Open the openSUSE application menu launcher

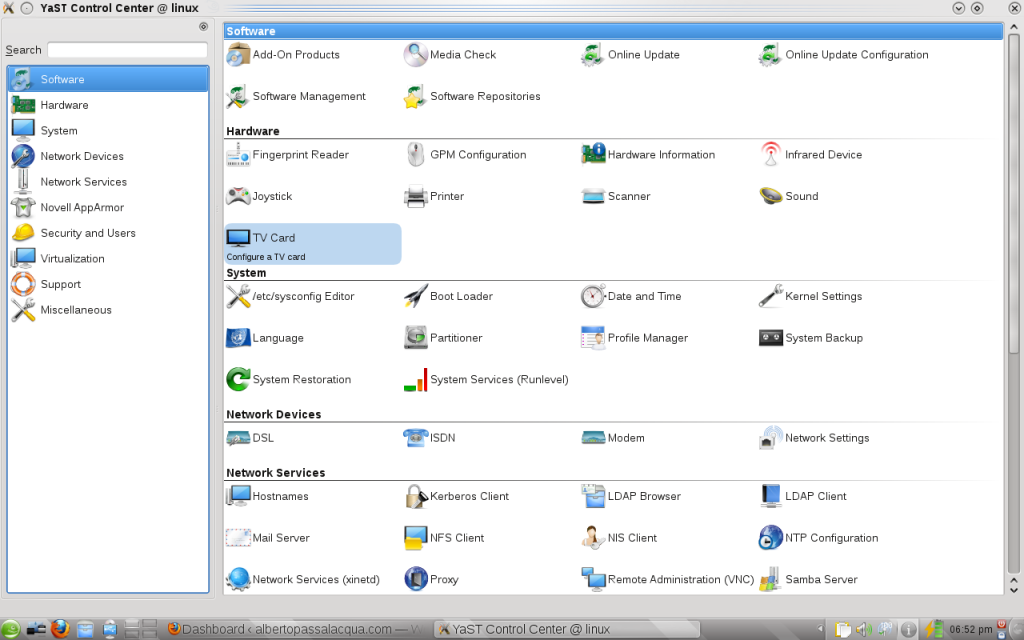point(10,630)
